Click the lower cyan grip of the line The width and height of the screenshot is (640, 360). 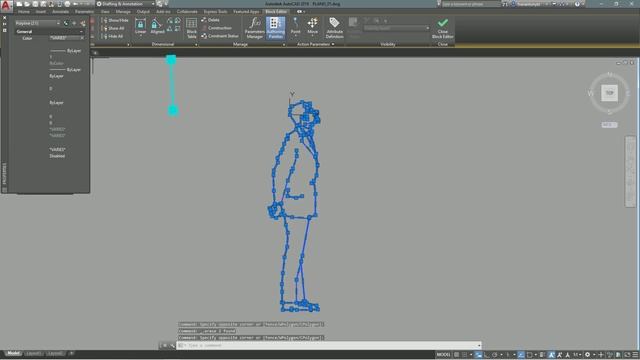tap(173, 110)
